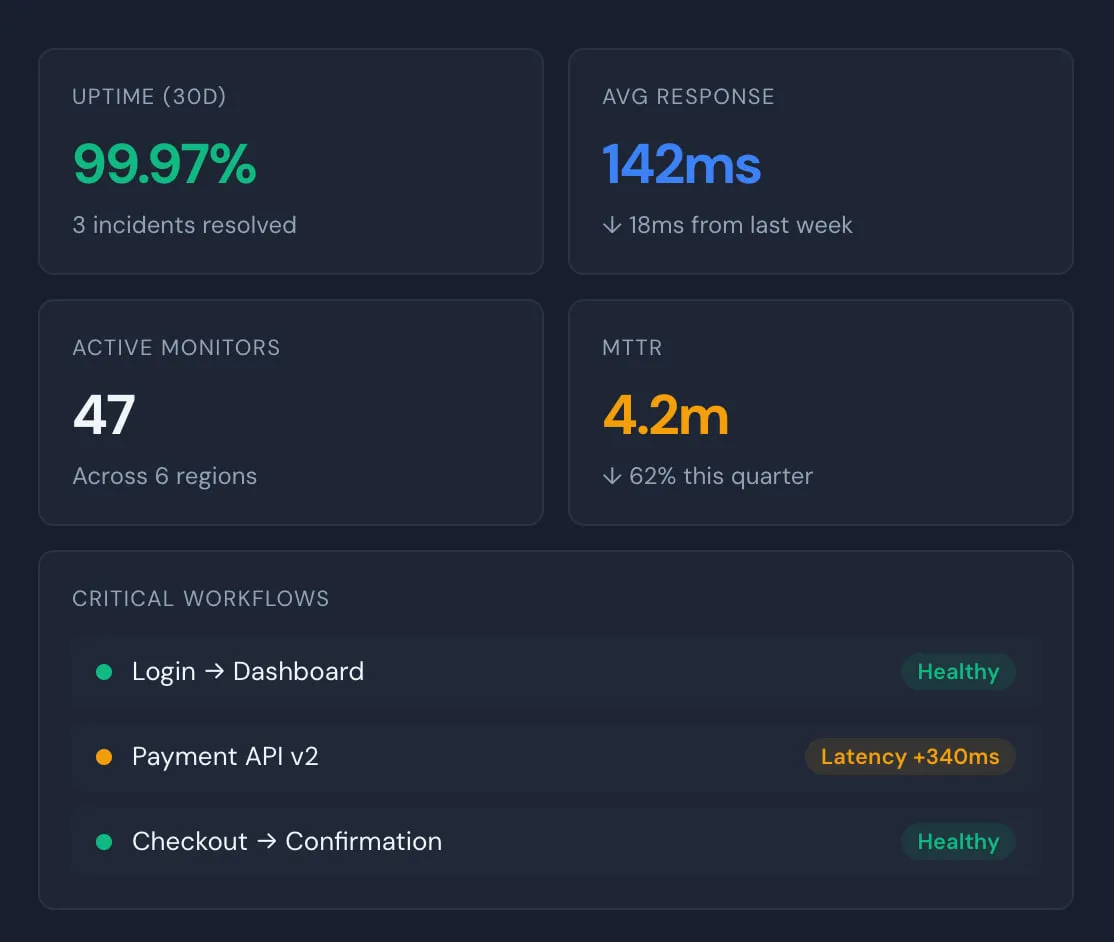
Task: Click the 4.2m MTTR value
Action: 665,414
